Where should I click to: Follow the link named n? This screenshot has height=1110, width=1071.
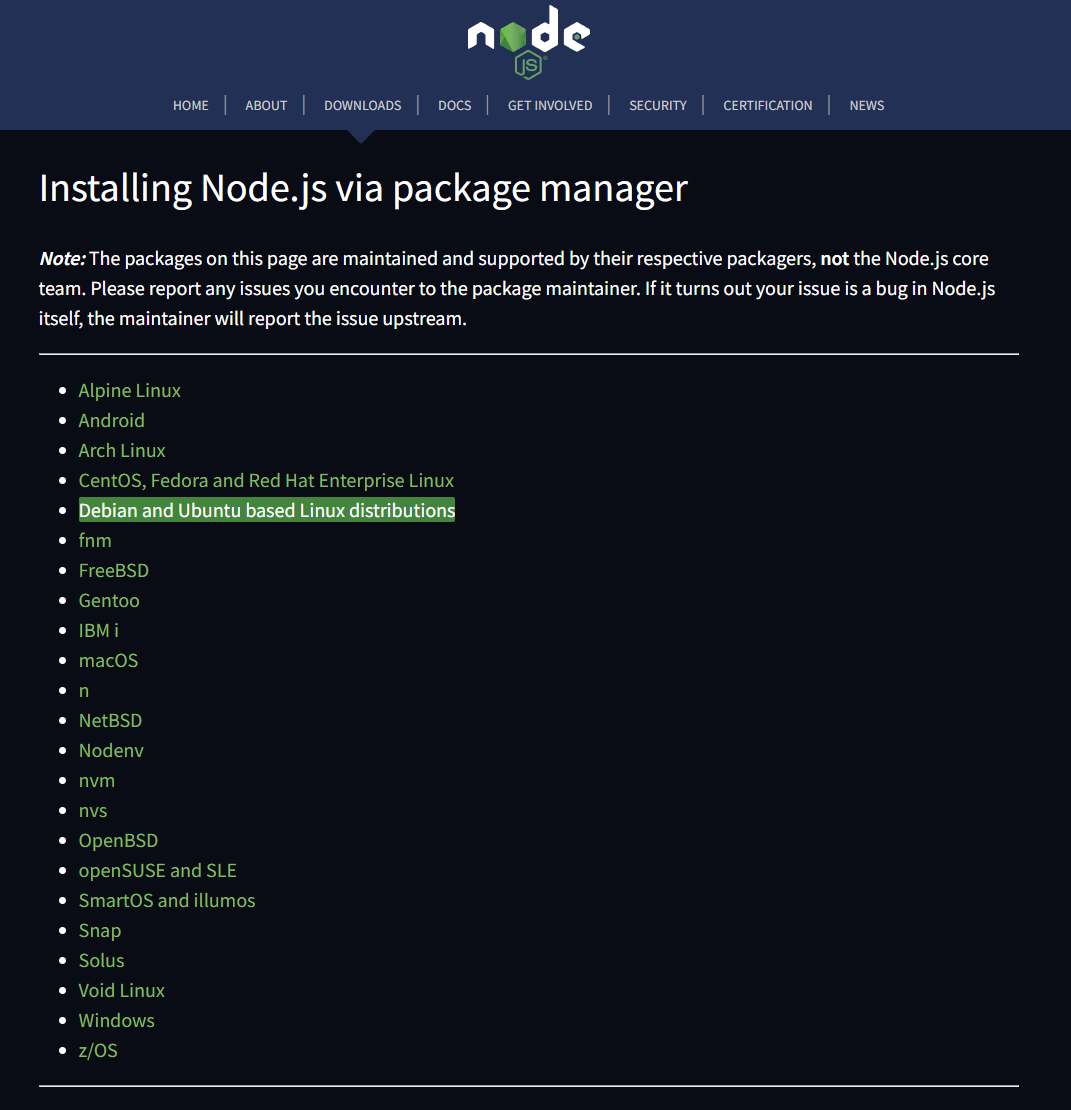tap(84, 690)
